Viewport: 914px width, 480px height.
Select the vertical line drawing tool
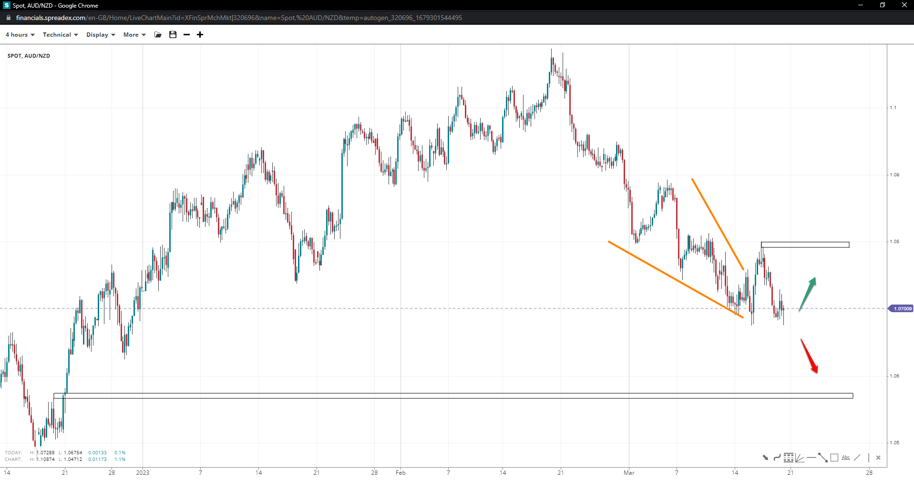[868, 458]
